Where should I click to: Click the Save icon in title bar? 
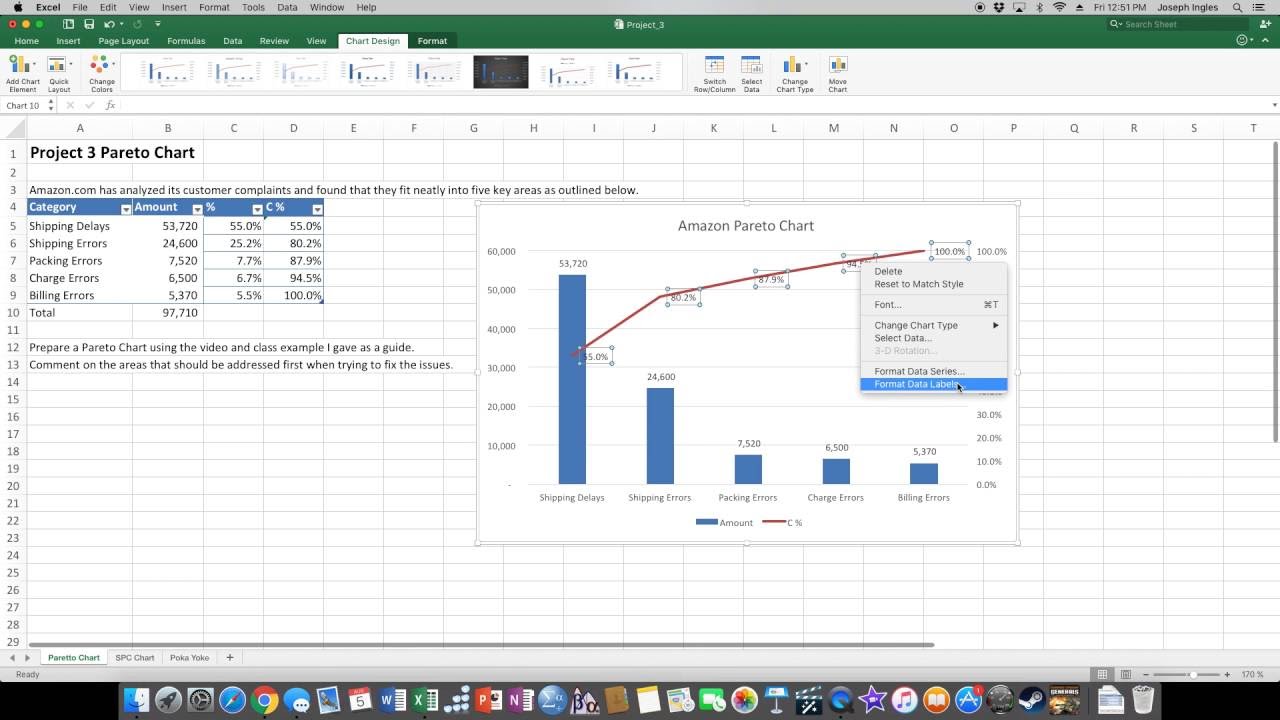(89, 24)
